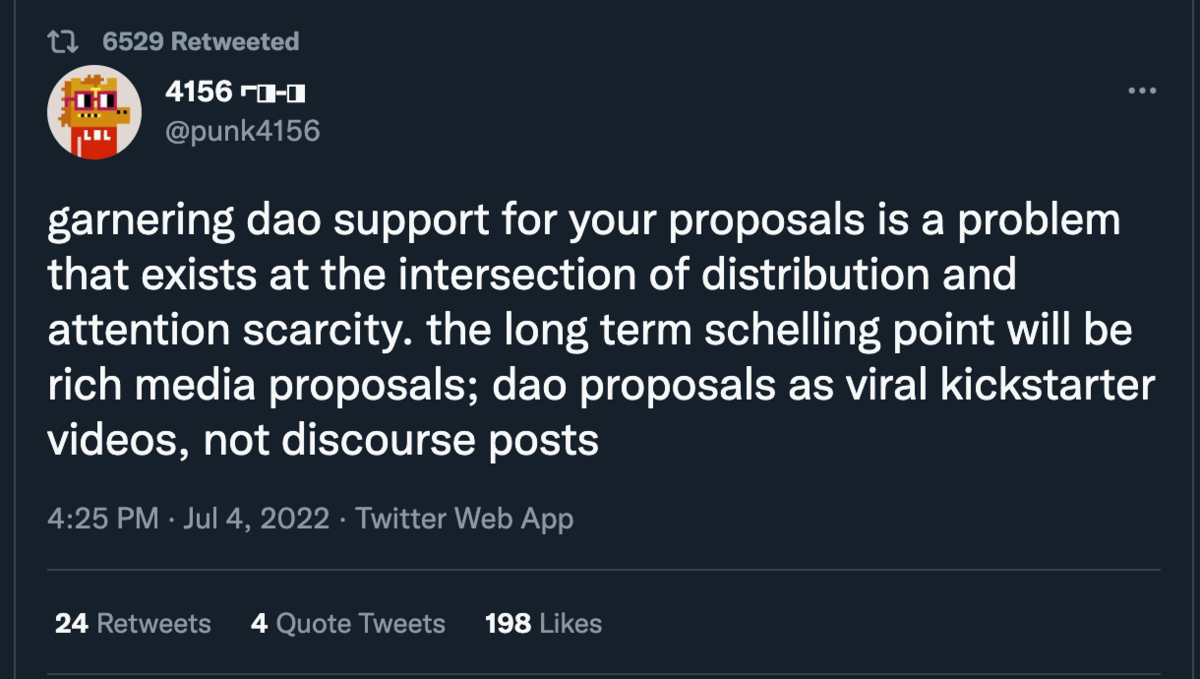This screenshot has height=679, width=1200.
Task: Open the 'Twitter Web App' source link
Action: coord(464,518)
